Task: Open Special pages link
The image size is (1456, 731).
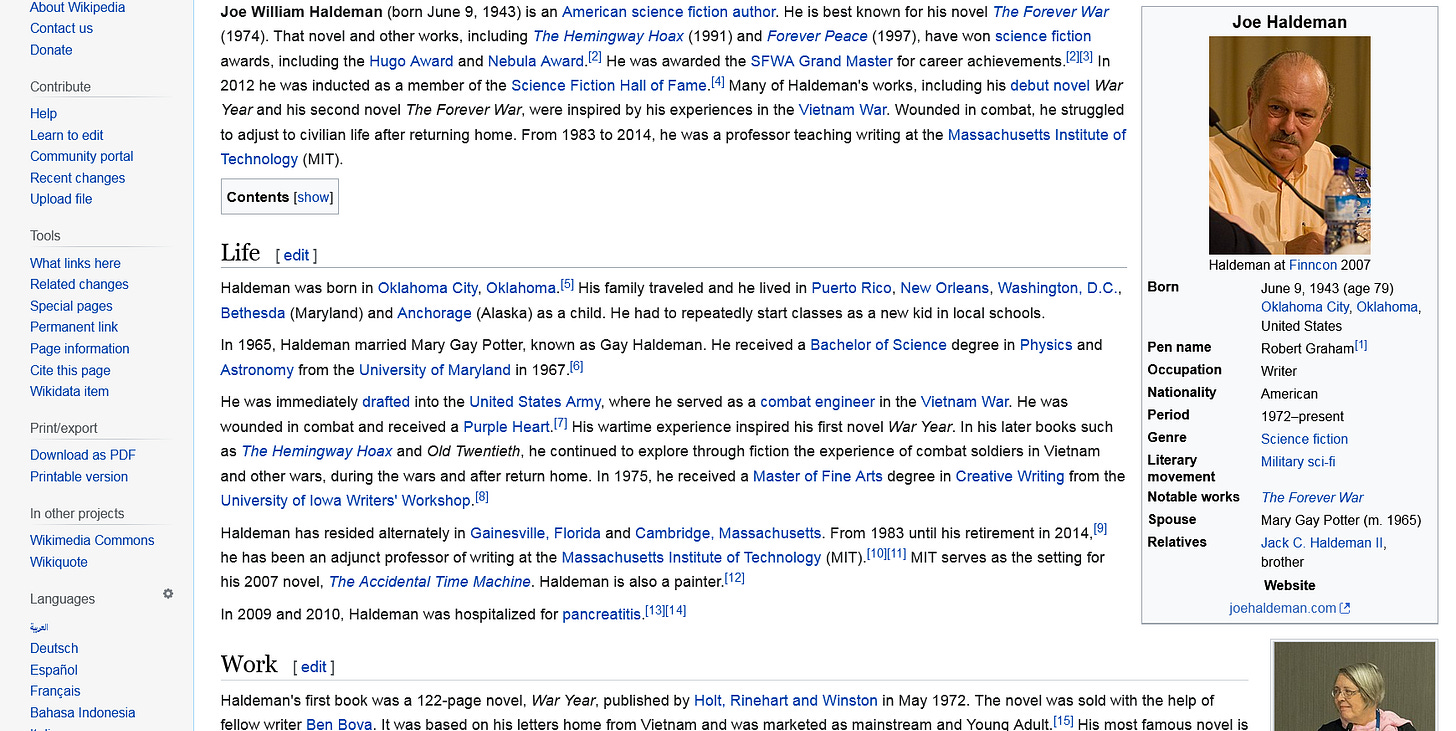Action: (71, 306)
